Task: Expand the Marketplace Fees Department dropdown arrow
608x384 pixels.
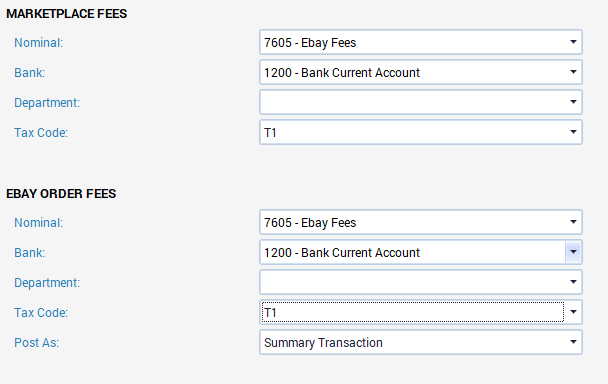Action: (x=573, y=102)
